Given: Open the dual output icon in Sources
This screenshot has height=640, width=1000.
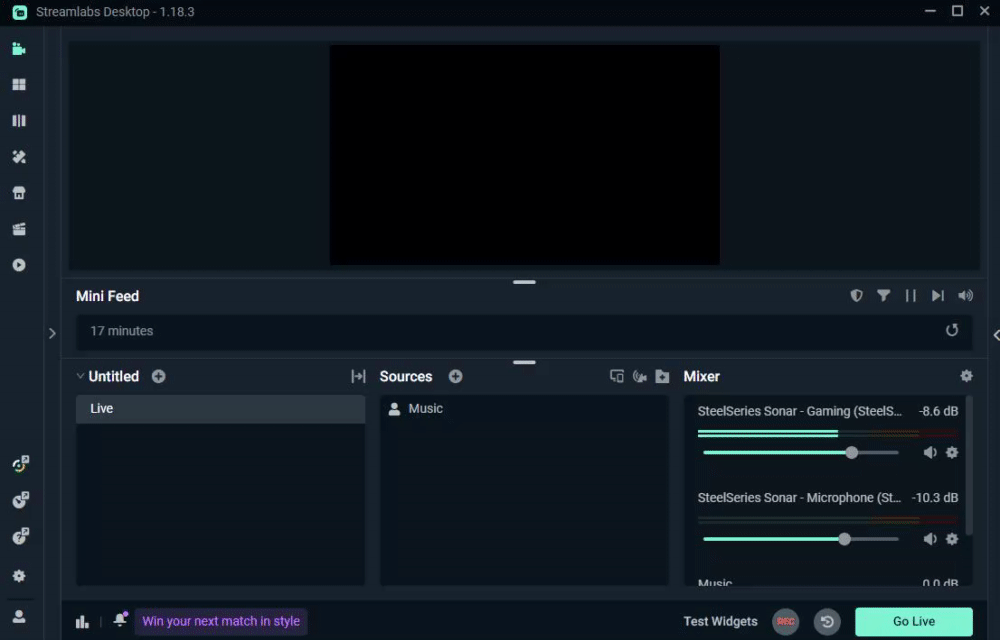Looking at the screenshot, I should coord(617,377).
